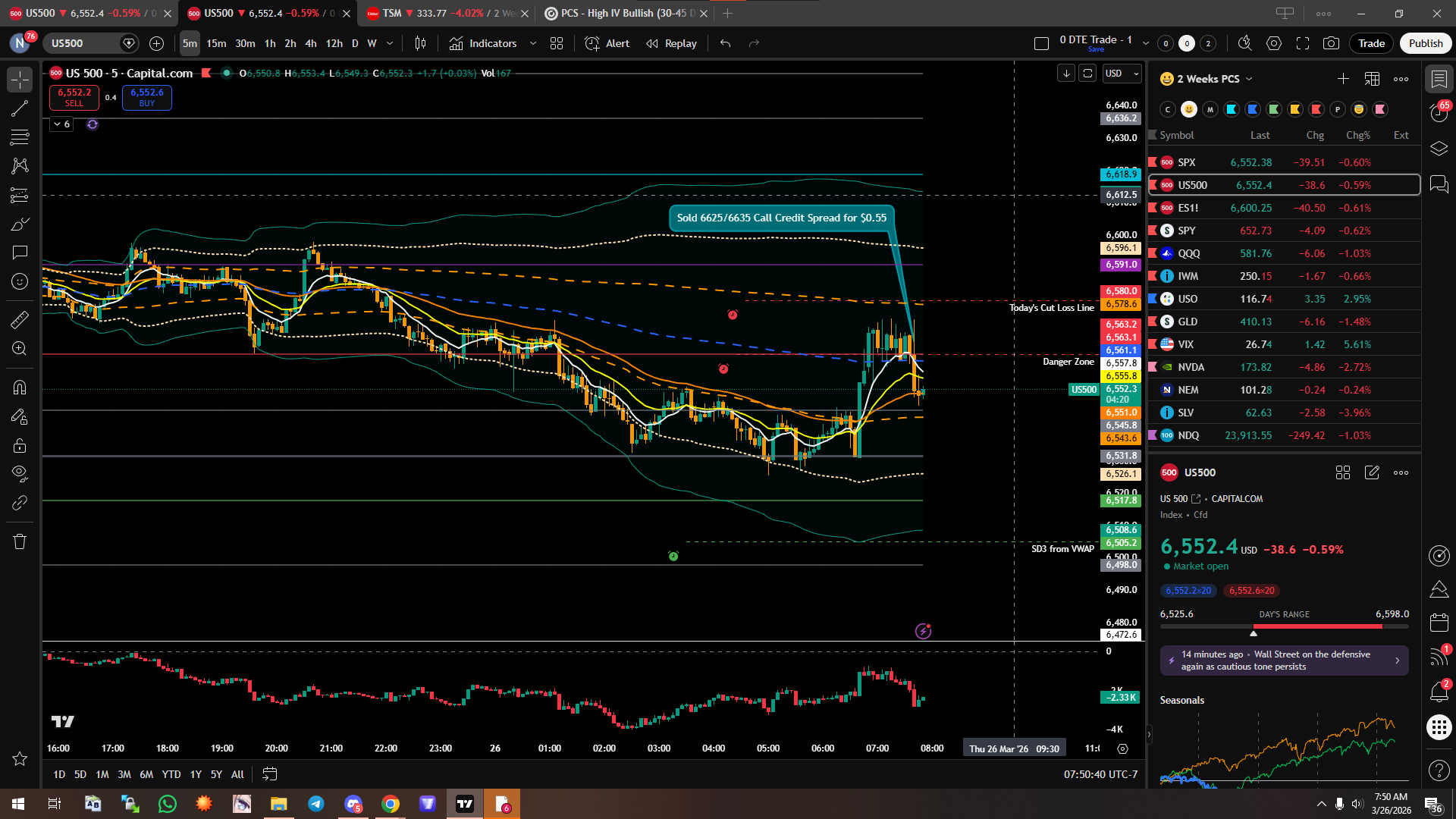Take a chart snapshot with camera icon

1331,43
